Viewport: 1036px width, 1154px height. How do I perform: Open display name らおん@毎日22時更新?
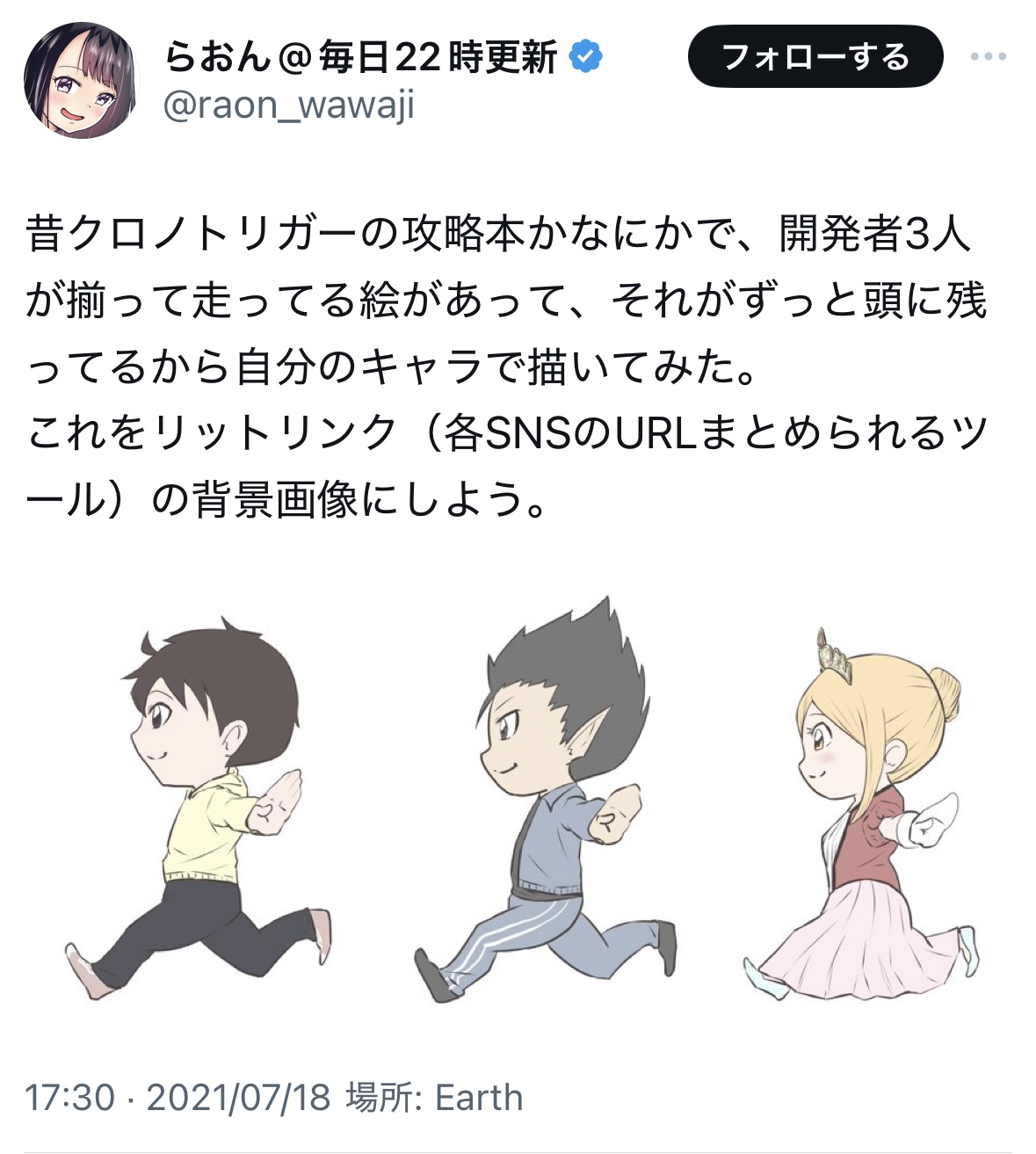coord(360,58)
